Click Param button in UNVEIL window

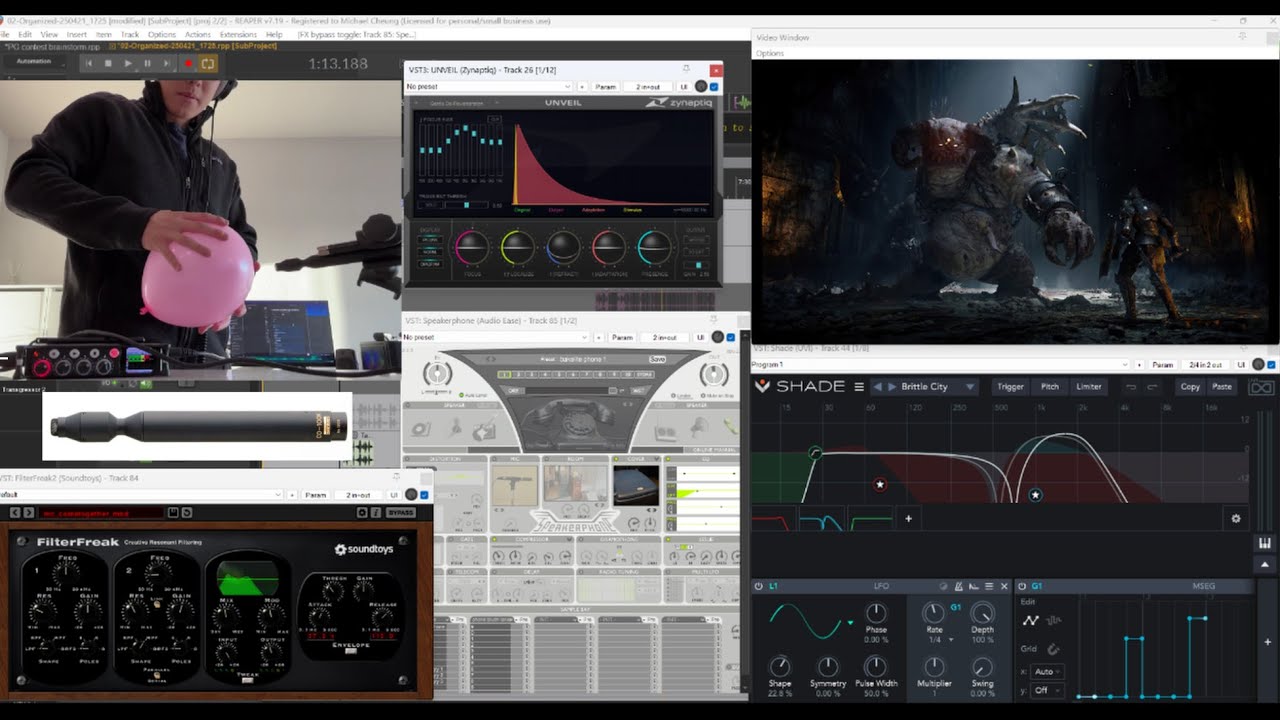coord(606,87)
